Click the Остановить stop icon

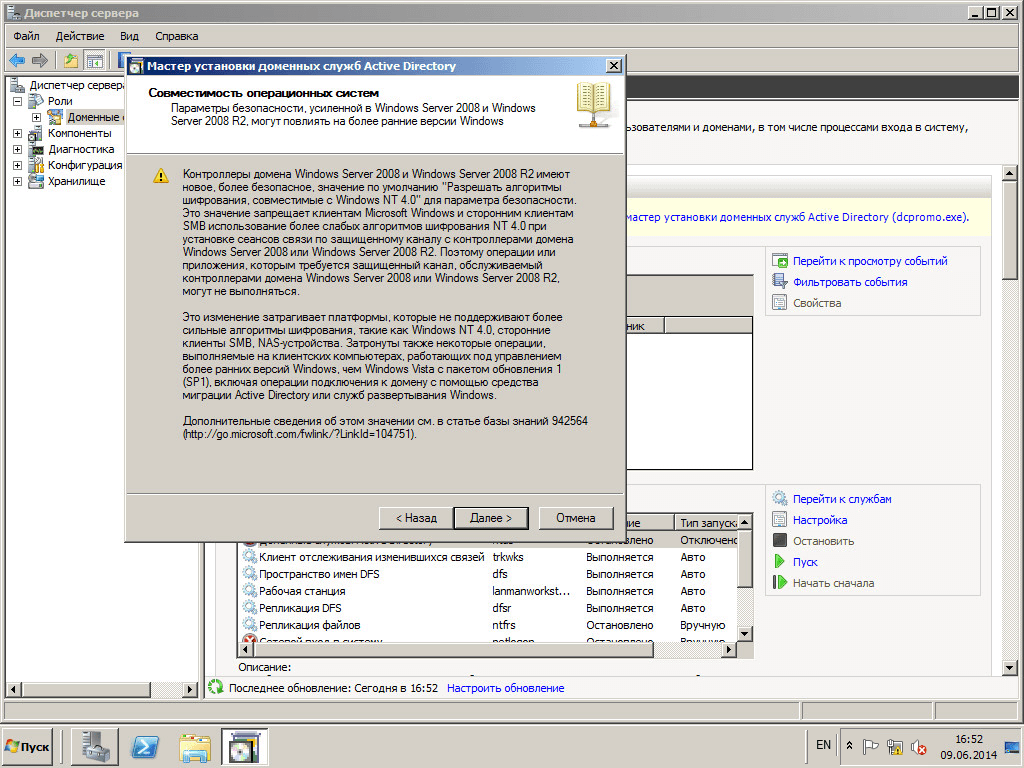pos(780,541)
